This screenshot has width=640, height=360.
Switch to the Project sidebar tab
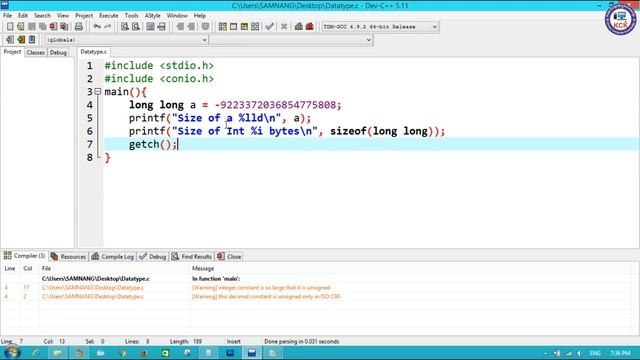point(12,52)
